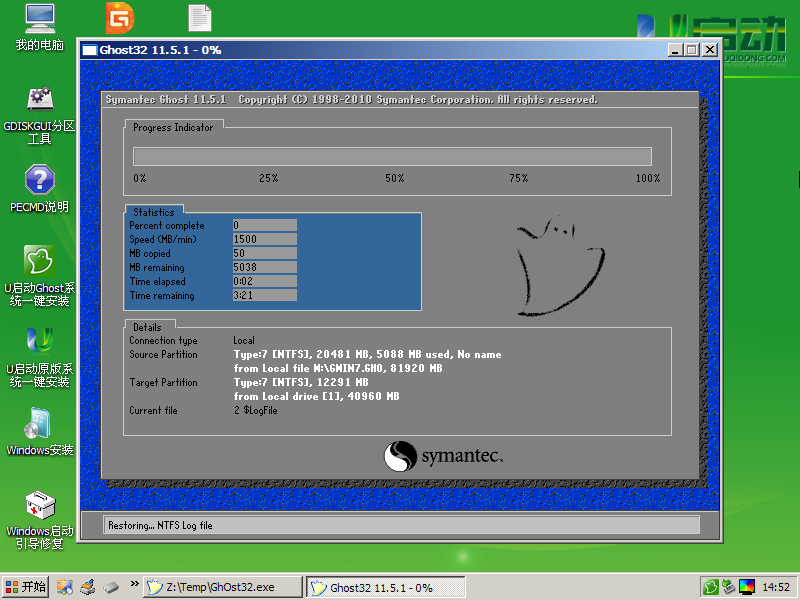This screenshot has width=800, height=600.
Task: Expand the quick launch overflow chevron
Action: point(134,584)
